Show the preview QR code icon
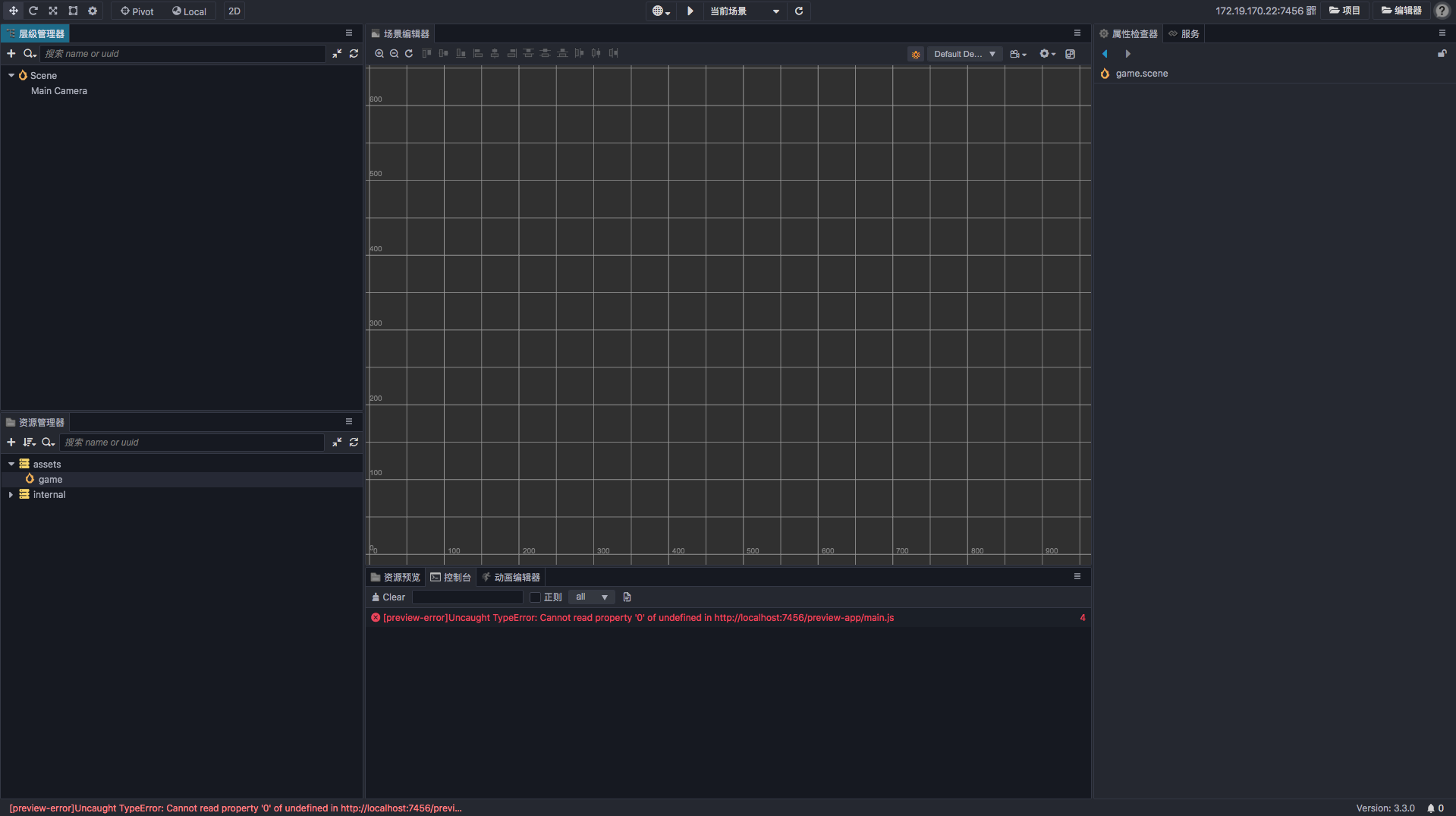The image size is (1456, 816). pyautogui.click(x=1311, y=11)
